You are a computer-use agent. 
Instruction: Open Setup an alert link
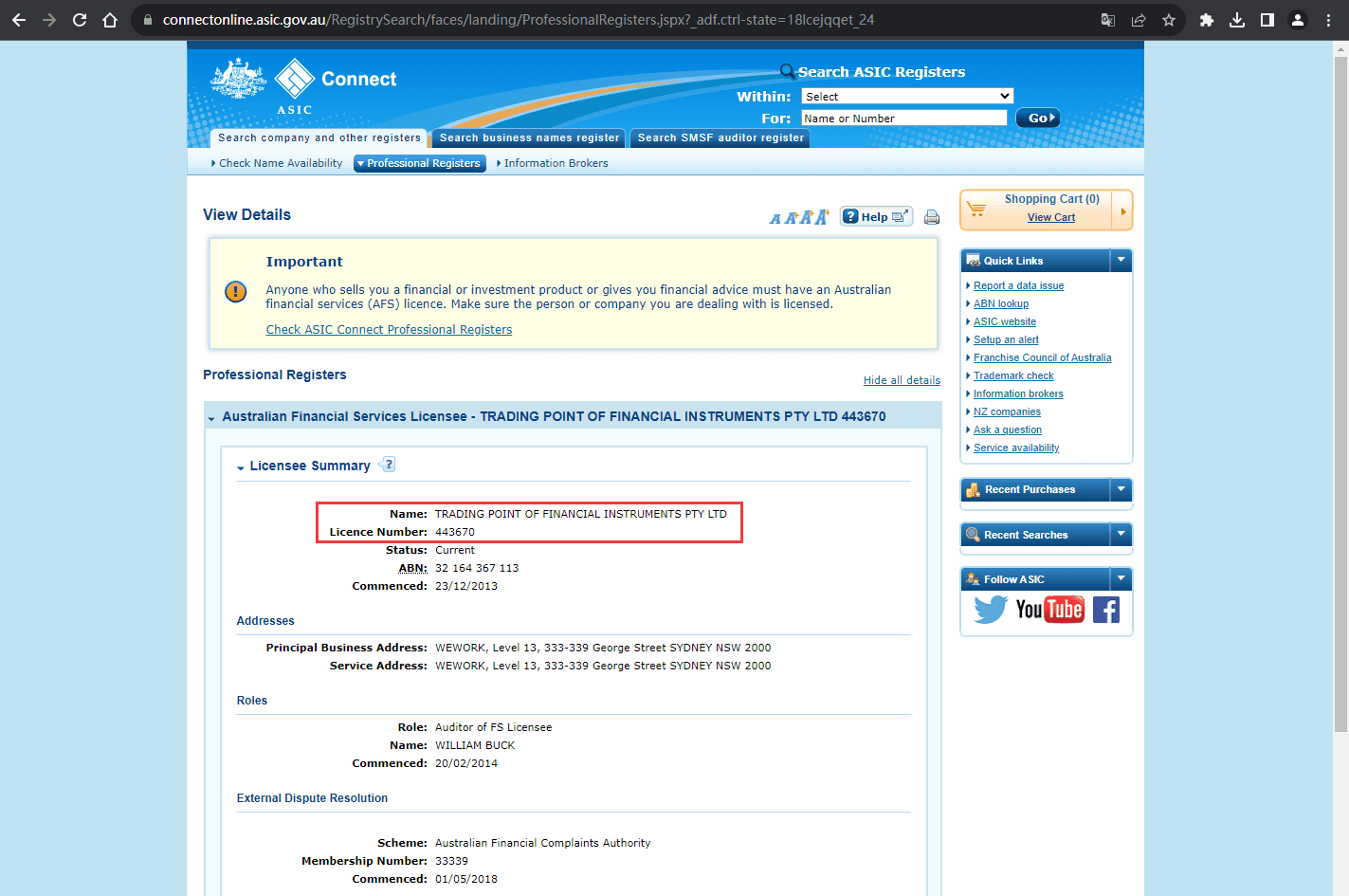coord(1006,339)
